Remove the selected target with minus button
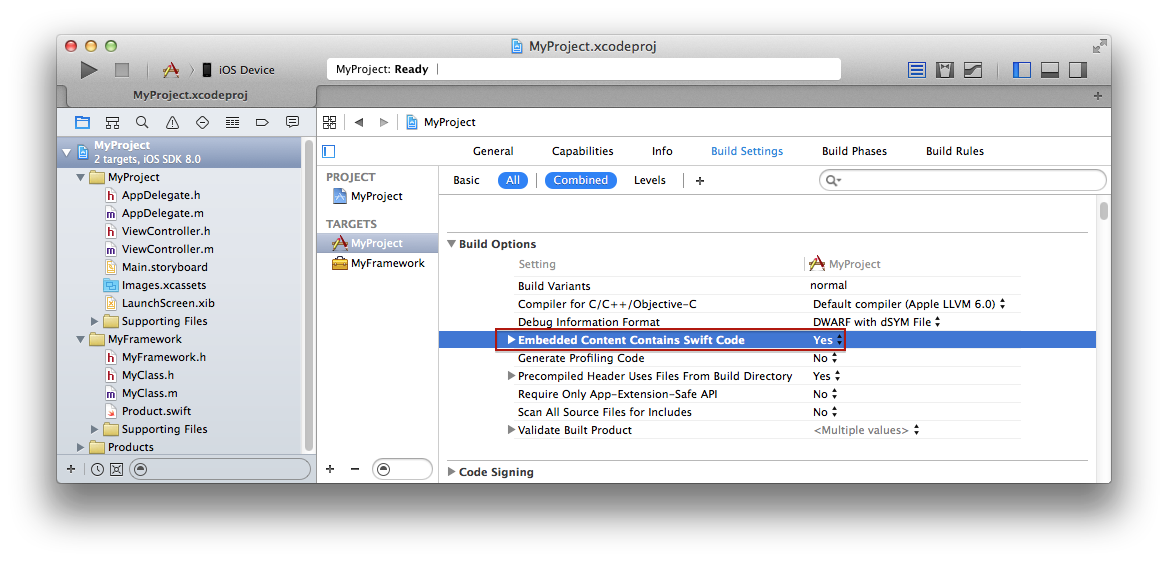The width and height of the screenshot is (1168, 562). pyautogui.click(x=355, y=469)
